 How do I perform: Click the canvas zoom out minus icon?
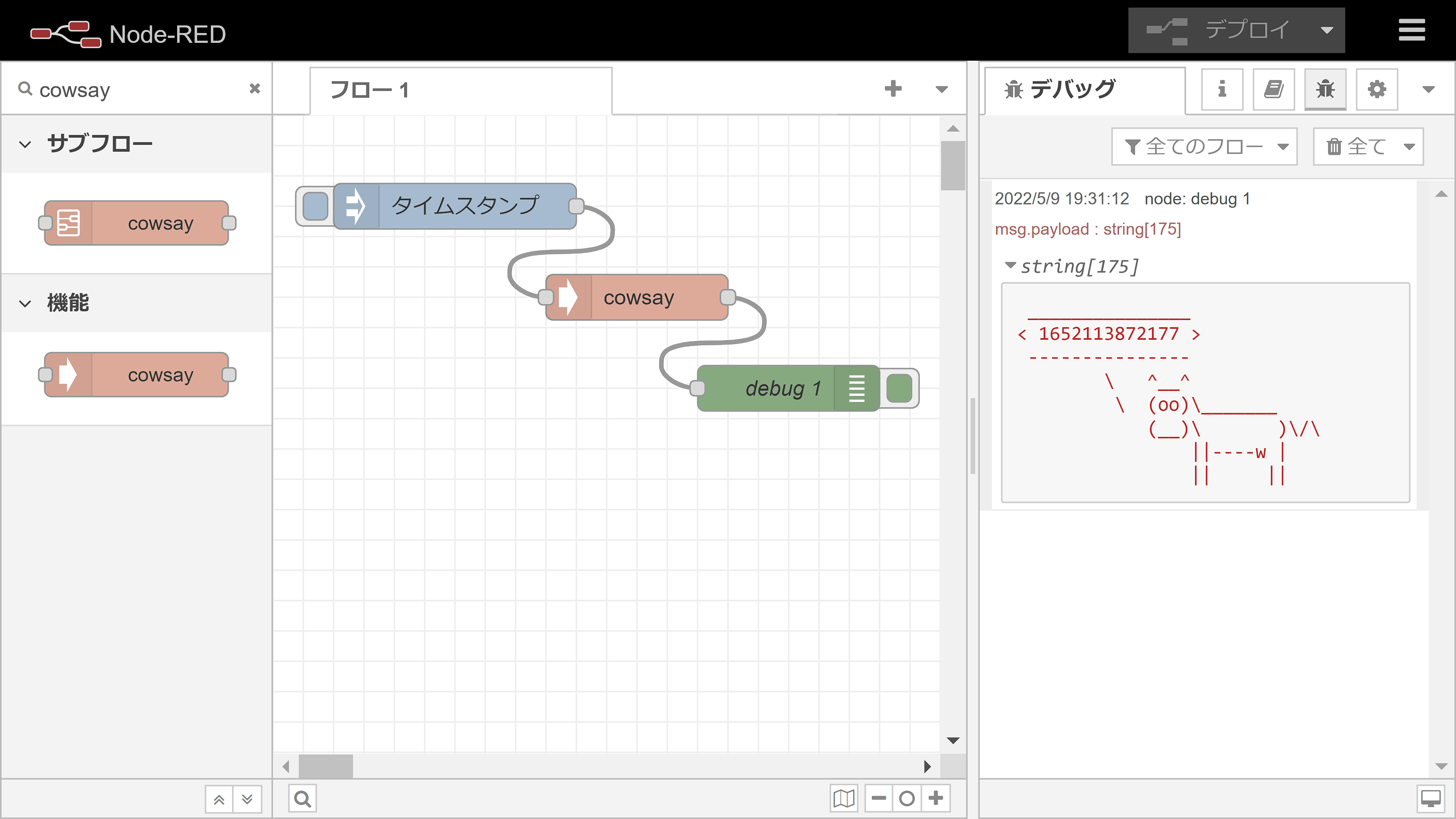coord(879,799)
